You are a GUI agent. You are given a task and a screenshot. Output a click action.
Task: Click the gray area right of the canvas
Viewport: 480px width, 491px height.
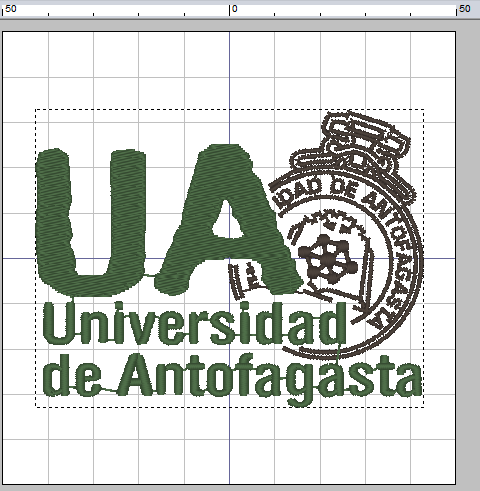pos(468,253)
